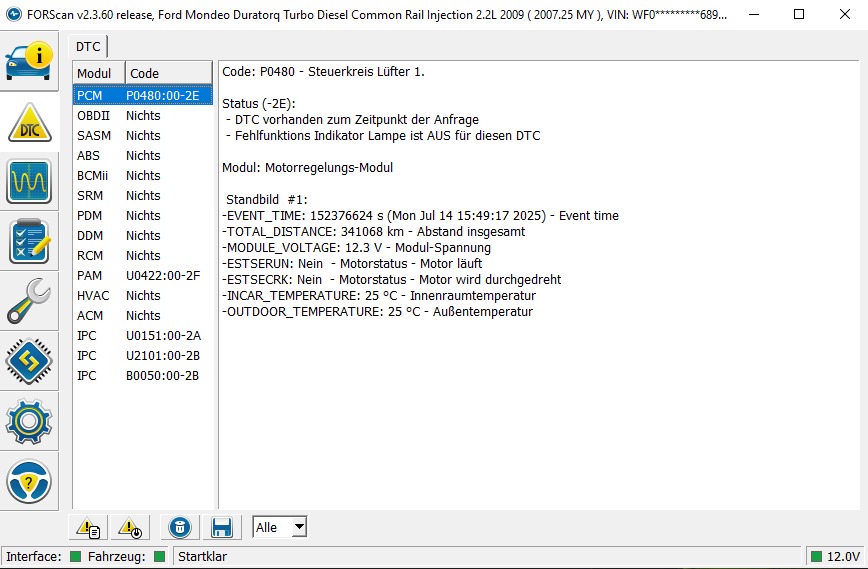Screen dimensions: 868x569
Task: Save DTC log with floppy disk icon
Action: click(x=221, y=527)
